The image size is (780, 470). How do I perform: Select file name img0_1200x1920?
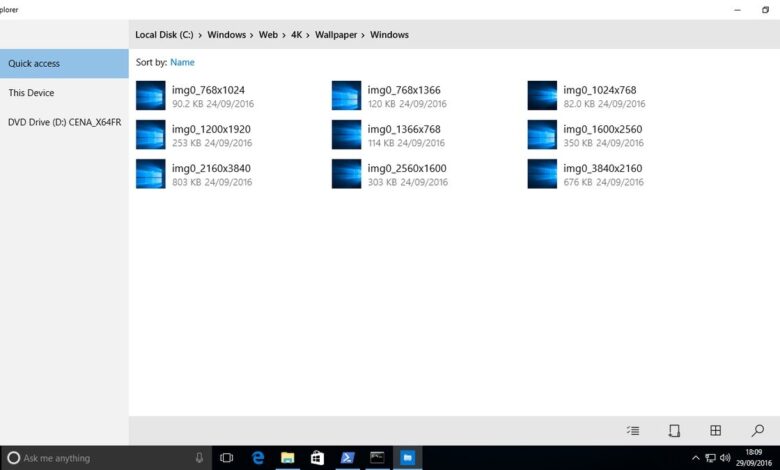click(211, 129)
